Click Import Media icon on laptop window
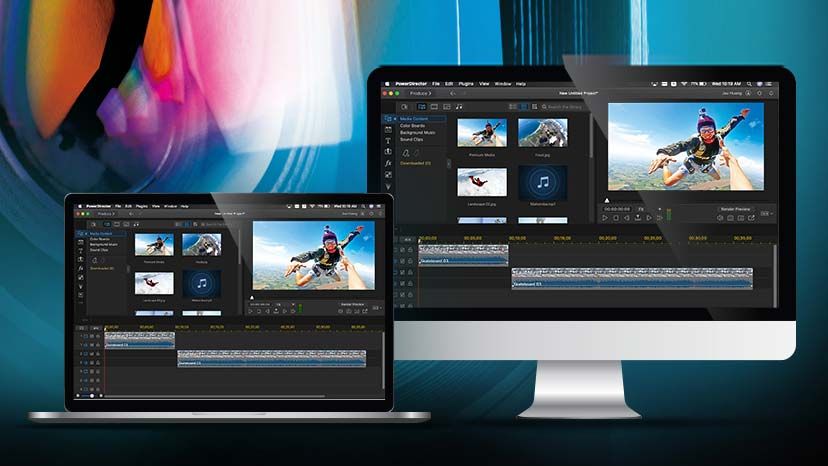This screenshot has width=828, height=466. 93,225
